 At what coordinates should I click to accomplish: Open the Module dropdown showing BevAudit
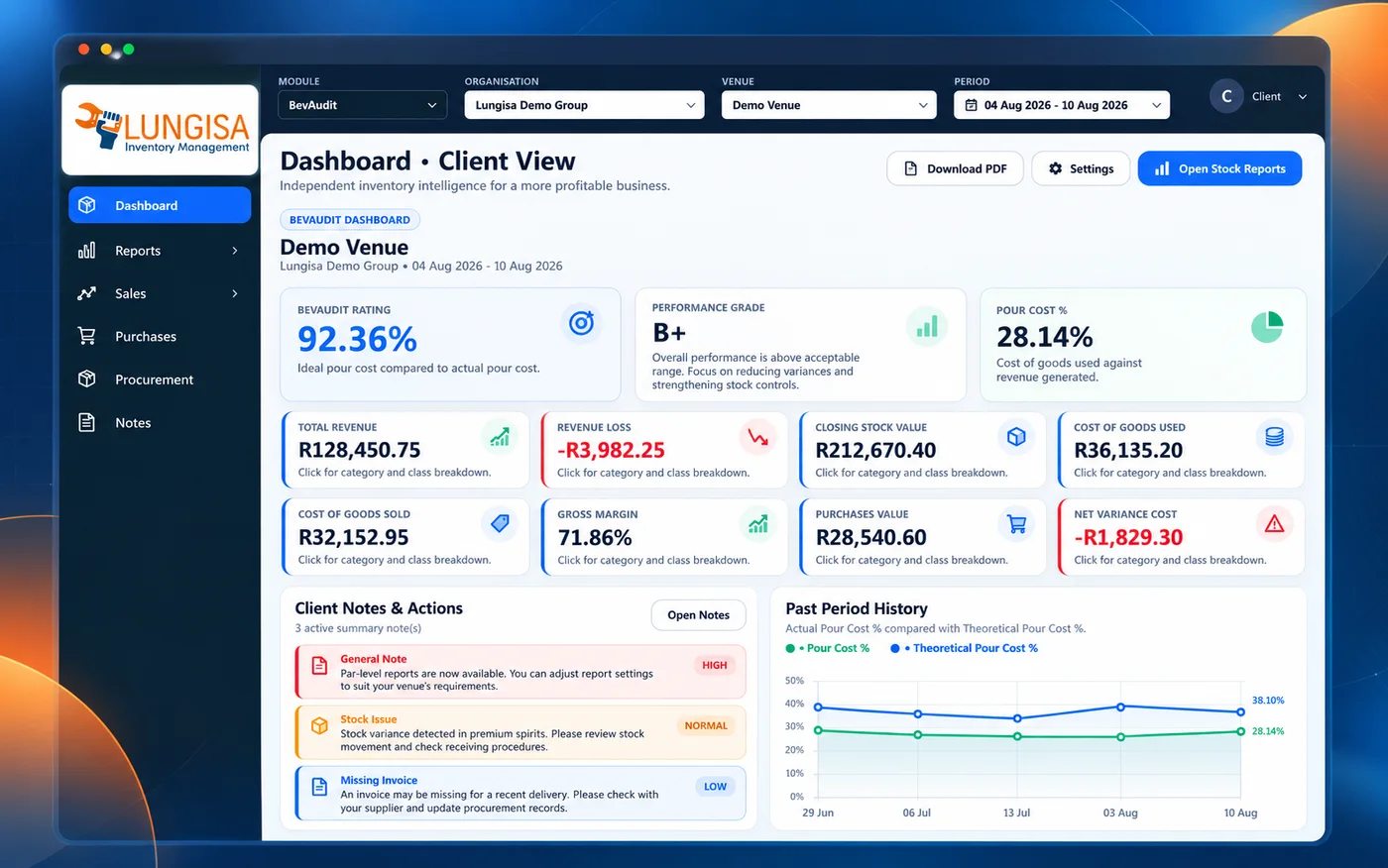[x=362, y=105]
